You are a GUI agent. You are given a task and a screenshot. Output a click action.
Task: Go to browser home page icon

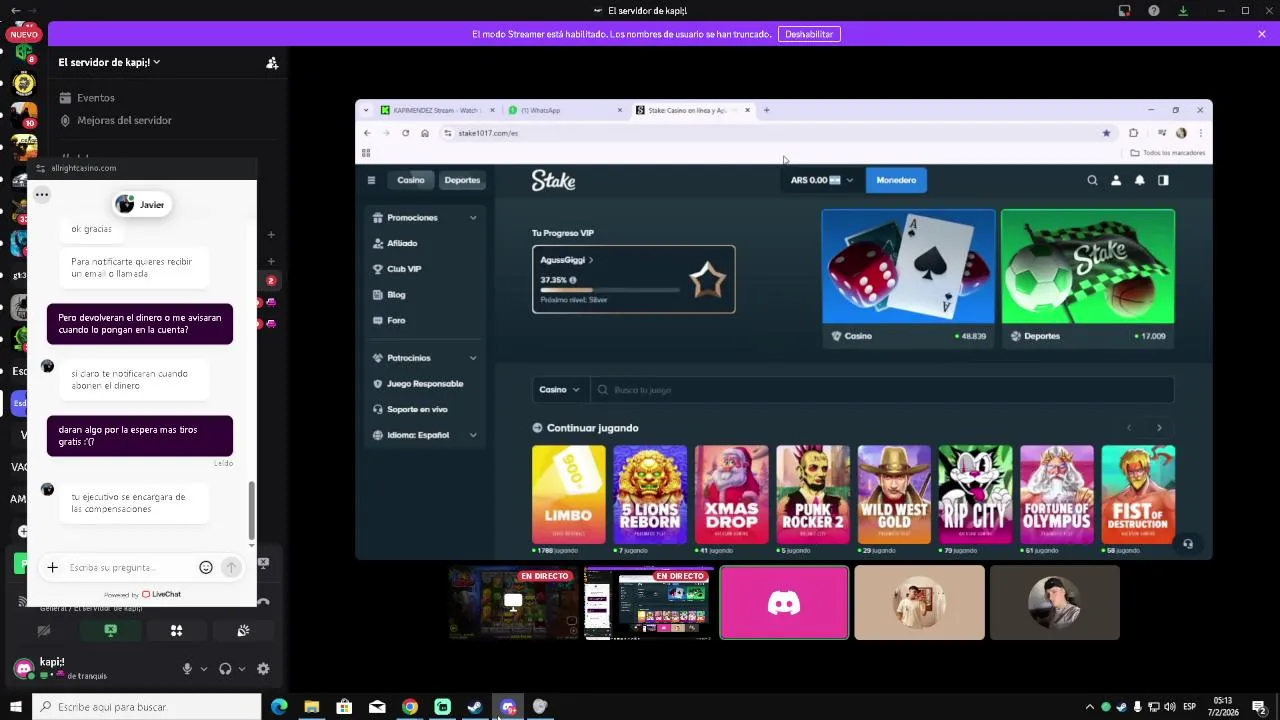coord(425,133)
